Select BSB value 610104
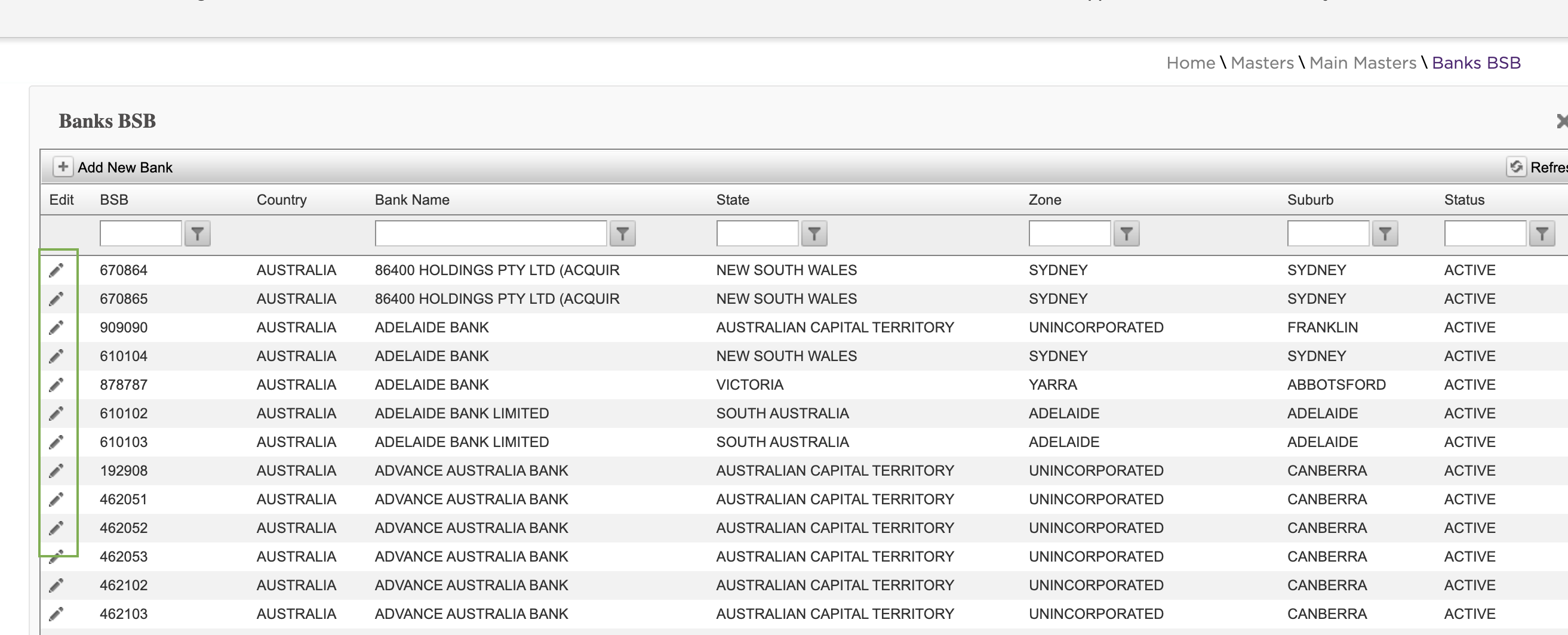Viewport: 1568px width, 635px height. (124, 356)
